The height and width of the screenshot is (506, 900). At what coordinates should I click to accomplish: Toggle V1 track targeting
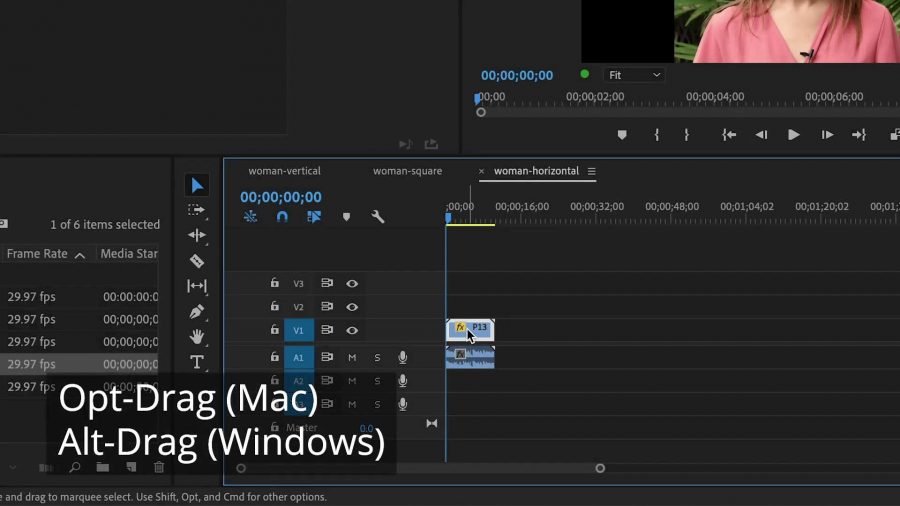pos(298,330)
